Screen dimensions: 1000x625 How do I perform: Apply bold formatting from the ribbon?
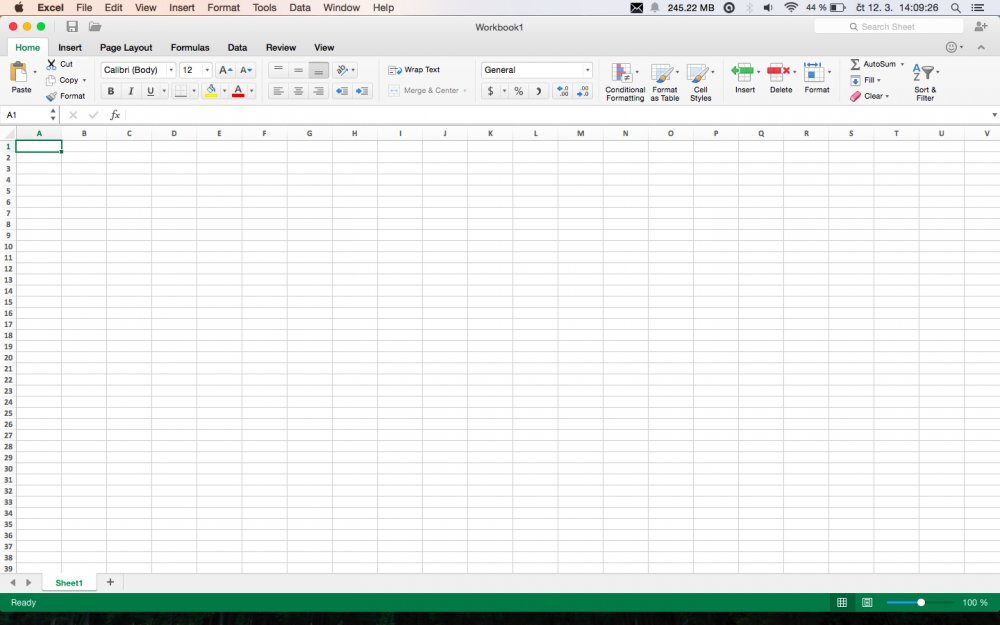pos(110,91)
